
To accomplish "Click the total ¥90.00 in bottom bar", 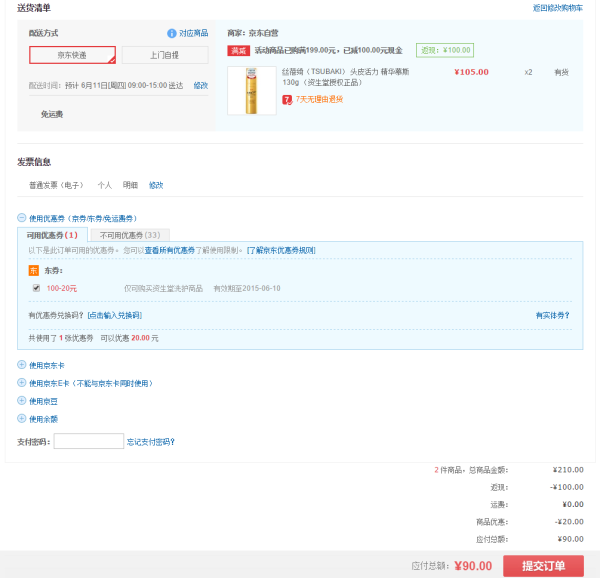I will 473,566.
